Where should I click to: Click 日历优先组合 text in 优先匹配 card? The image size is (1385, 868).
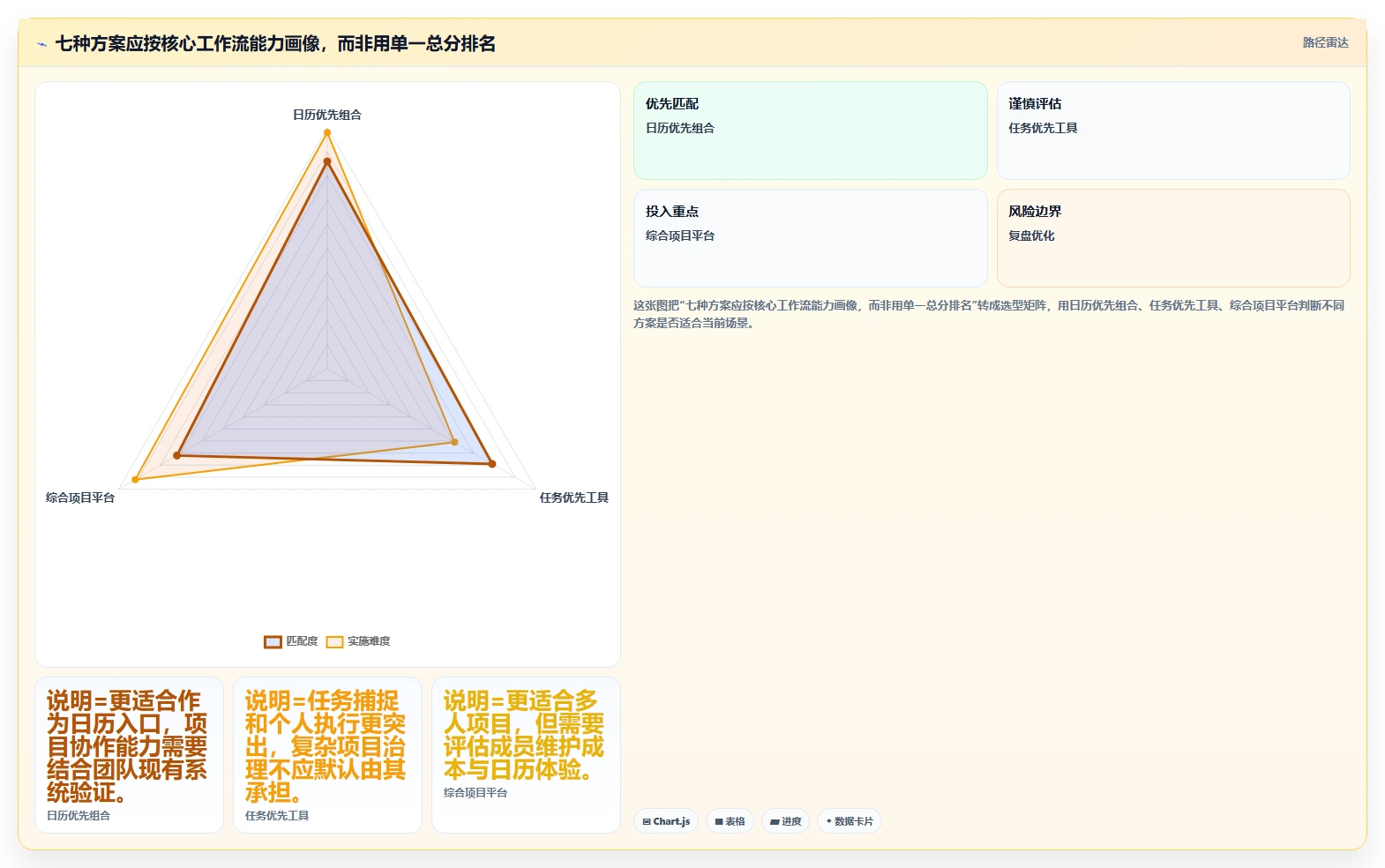(680, 128)
